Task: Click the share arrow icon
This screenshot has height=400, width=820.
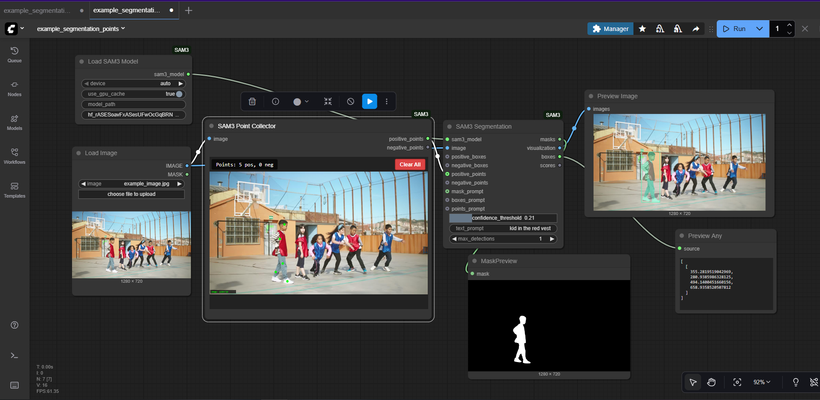Action: click(696, 29)
